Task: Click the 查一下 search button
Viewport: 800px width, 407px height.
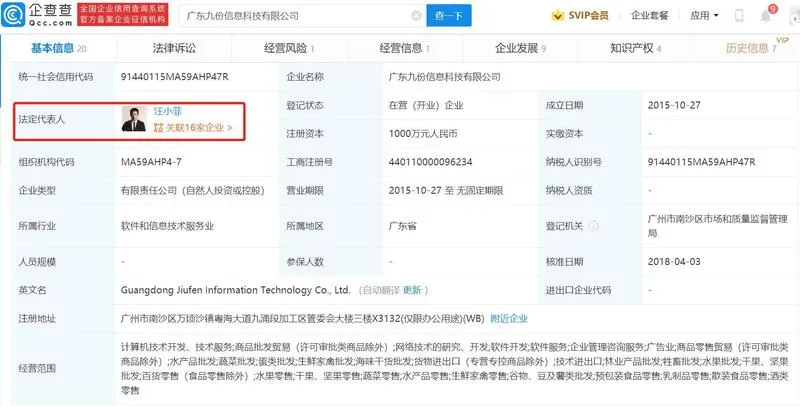Action: (449, 16)
